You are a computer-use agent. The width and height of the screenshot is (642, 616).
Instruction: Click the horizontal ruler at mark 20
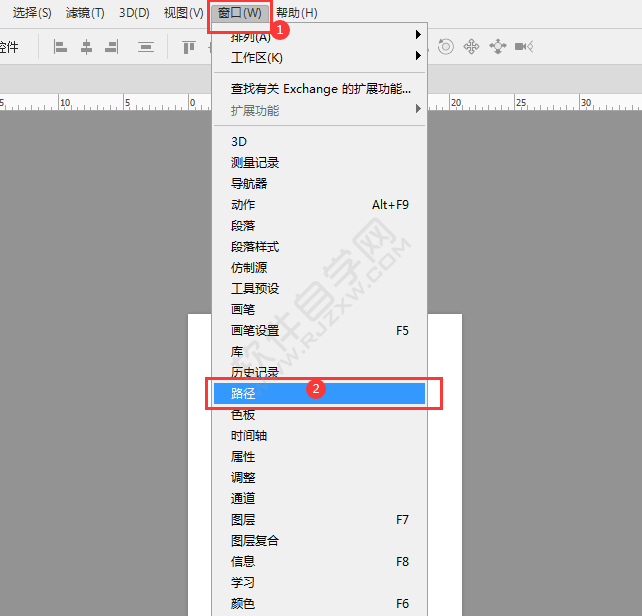[x=456, y=102]
